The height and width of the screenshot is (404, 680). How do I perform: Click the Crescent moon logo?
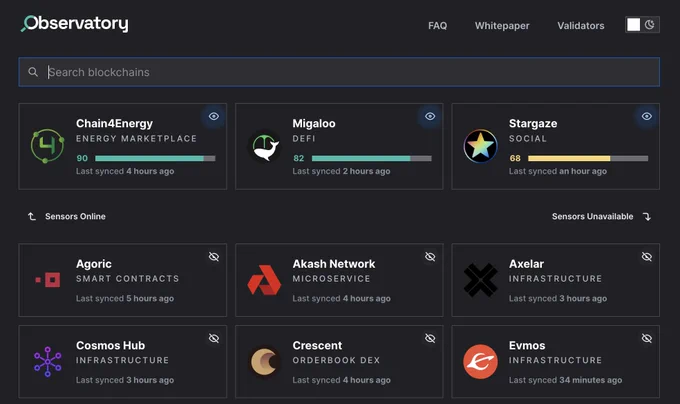click(x=264, y=362)
